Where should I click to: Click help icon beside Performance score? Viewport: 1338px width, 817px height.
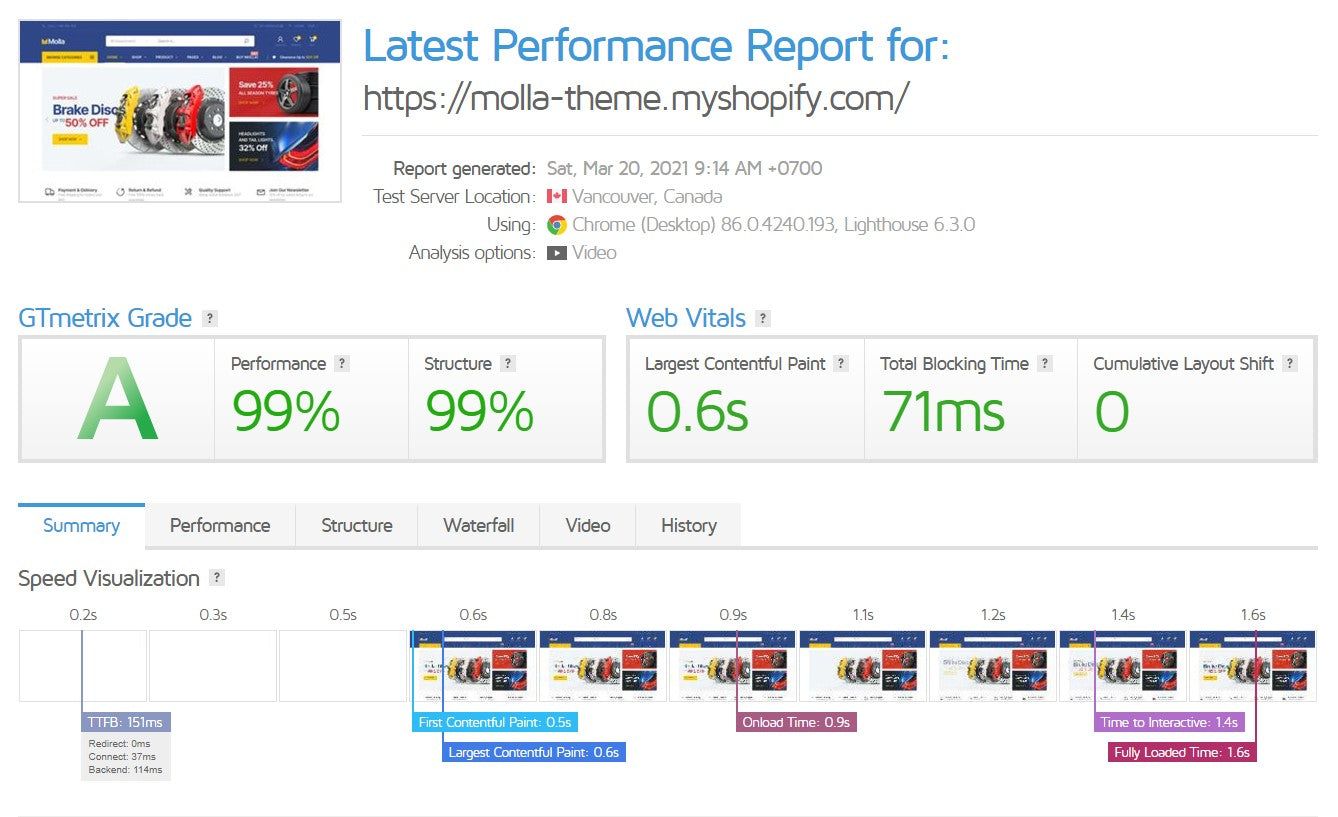[x=342, y=364]
